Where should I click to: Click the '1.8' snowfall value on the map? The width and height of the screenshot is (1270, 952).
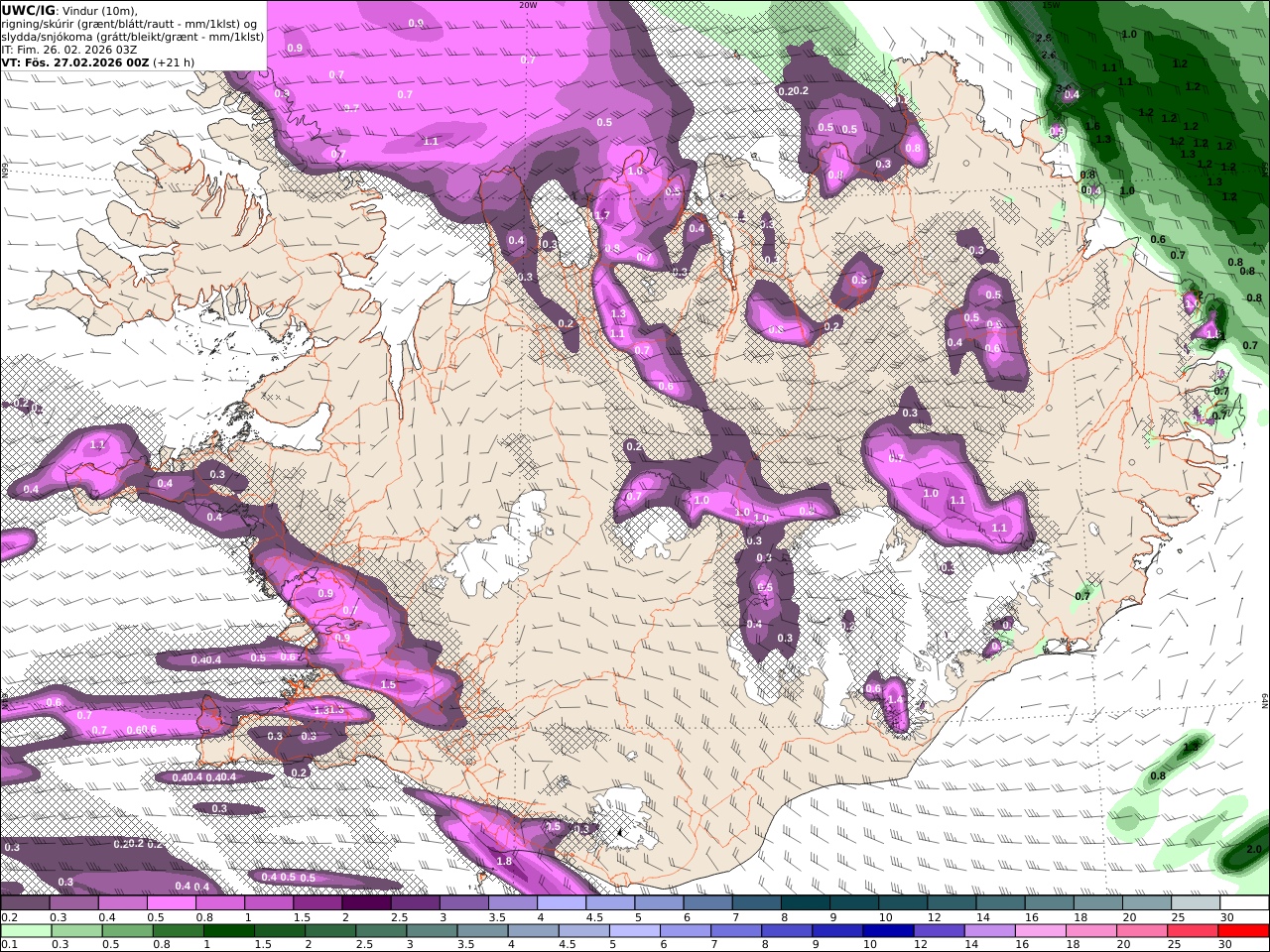[x=503, y=861]
